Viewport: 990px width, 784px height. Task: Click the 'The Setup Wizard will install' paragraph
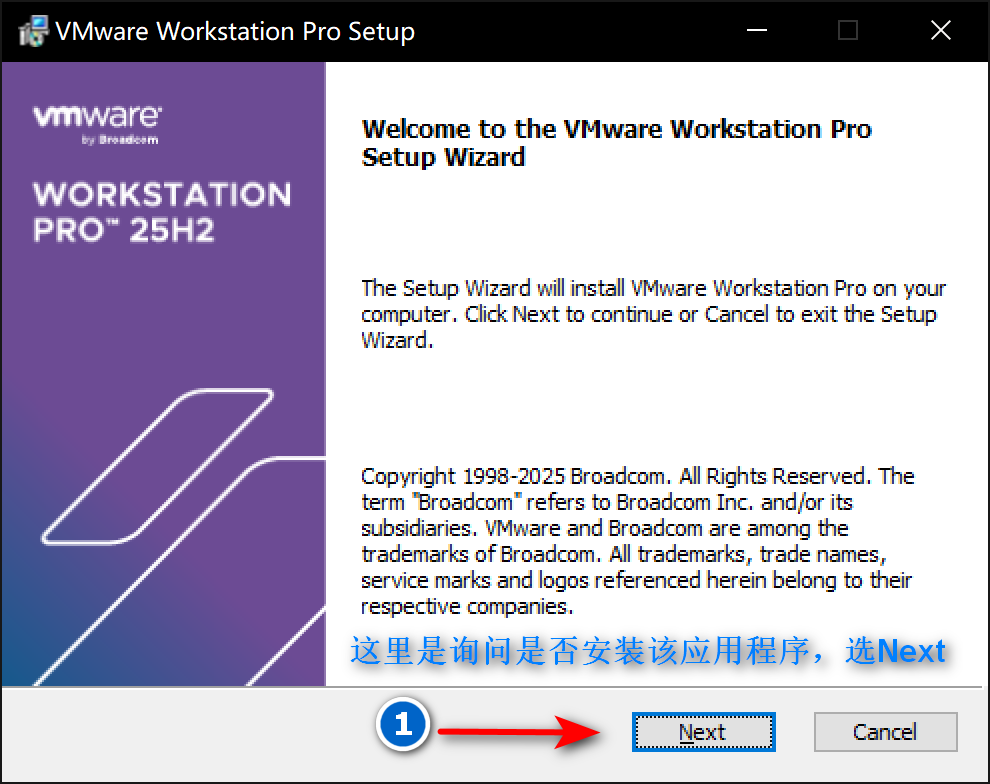653,314
